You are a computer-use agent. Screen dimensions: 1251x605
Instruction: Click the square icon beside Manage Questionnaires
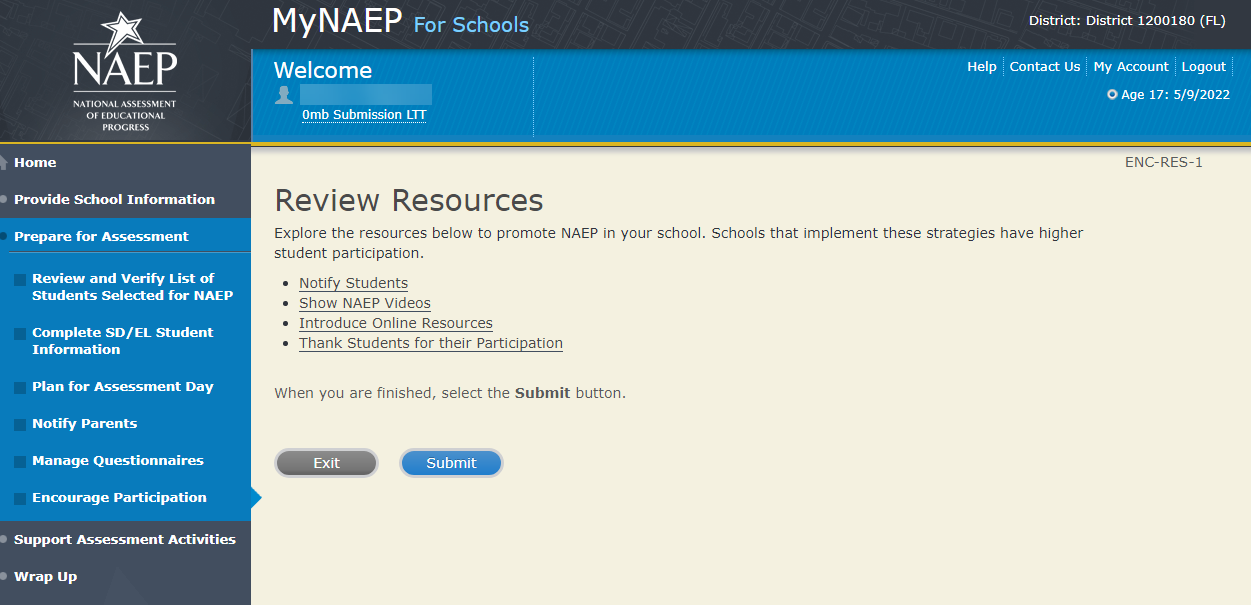20,462
